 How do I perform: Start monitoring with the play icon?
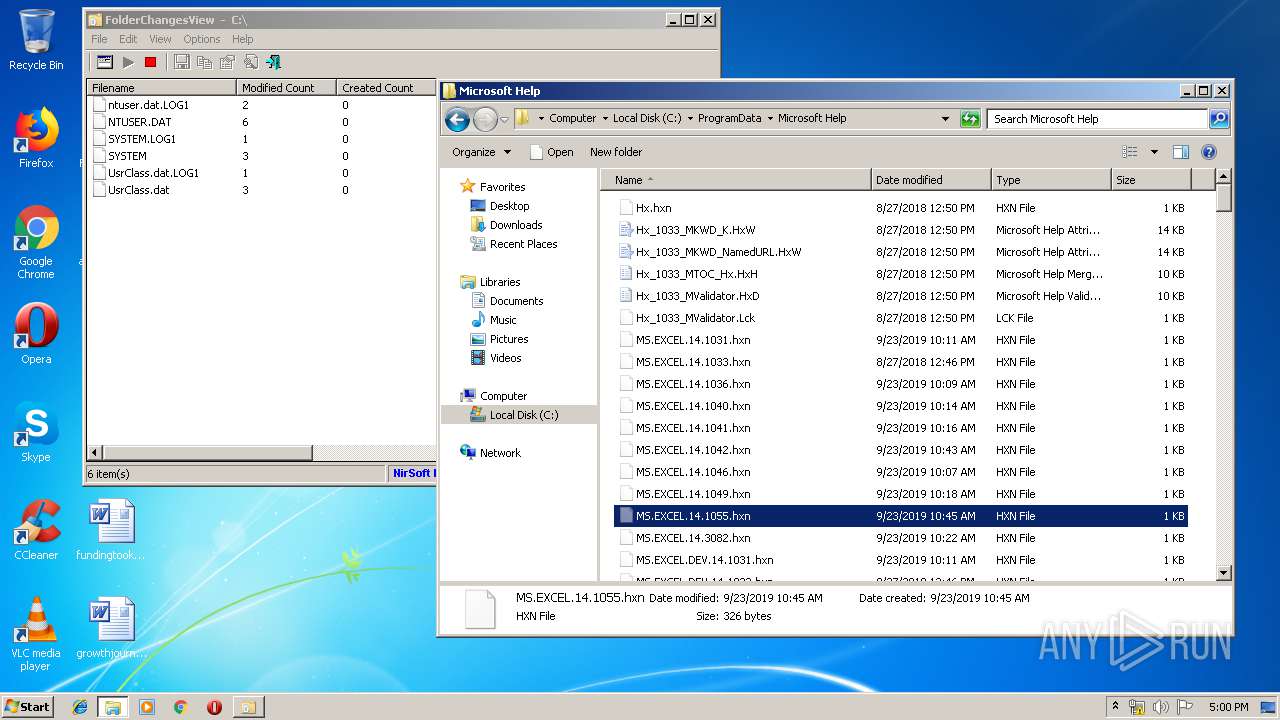tap(128, 62)
